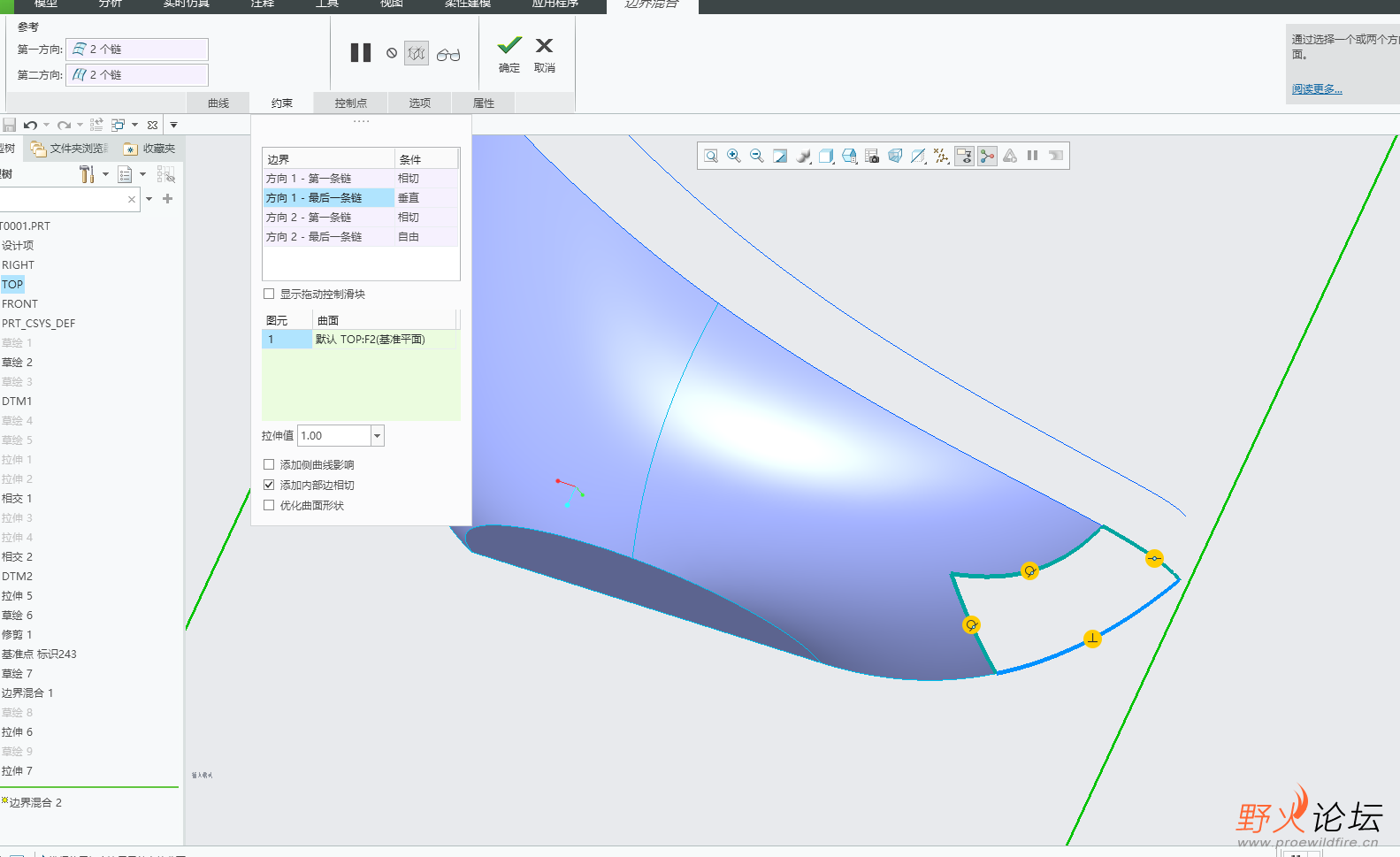Viewport: 1400px width, 857px height.
Task: Open the display style cube icon
Action: click(x=826, y=156)
